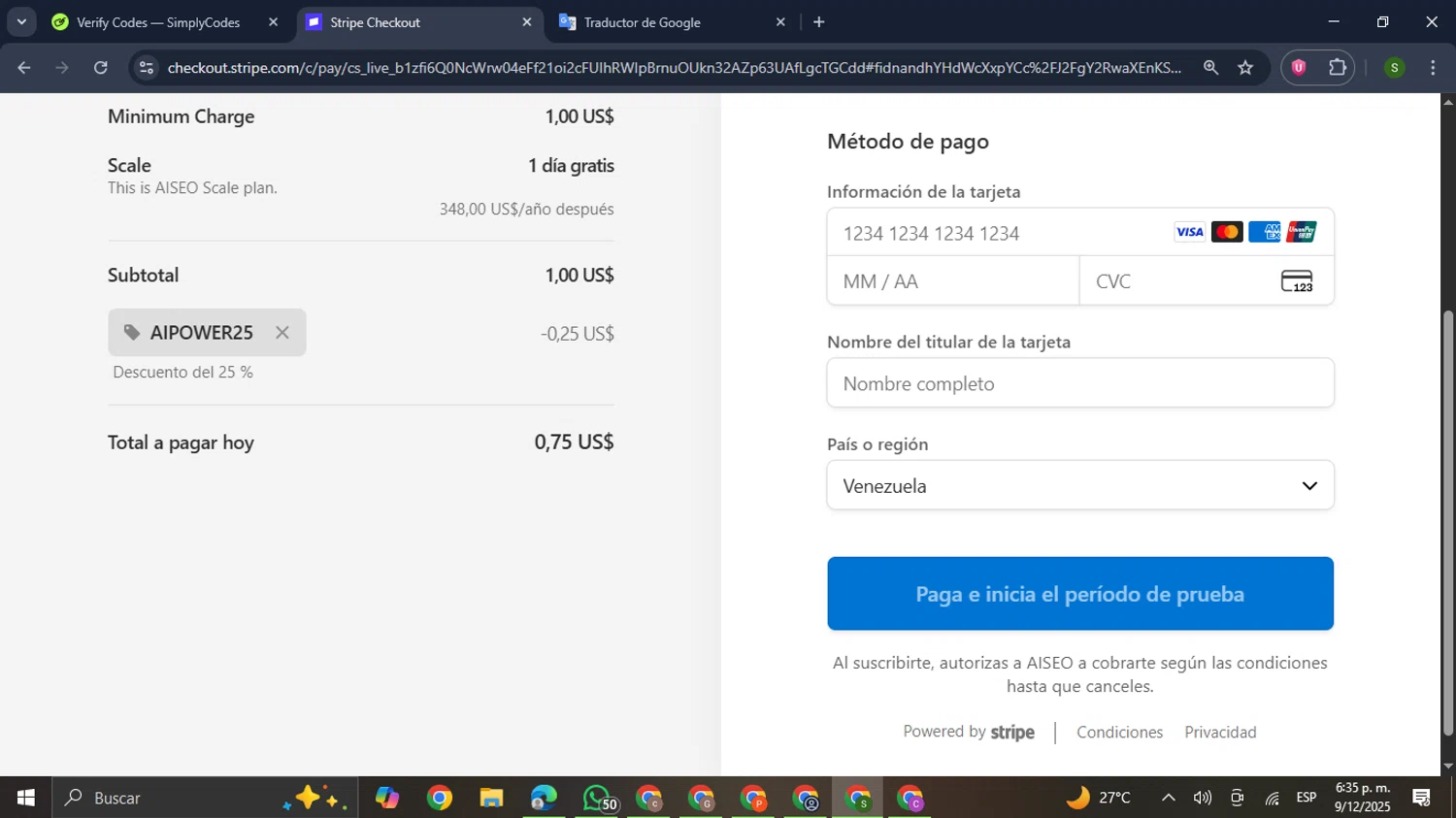The height and width of the screenshot is (818, 1456).
Task: Click the Subtotal label
Action: coord(144,275)
